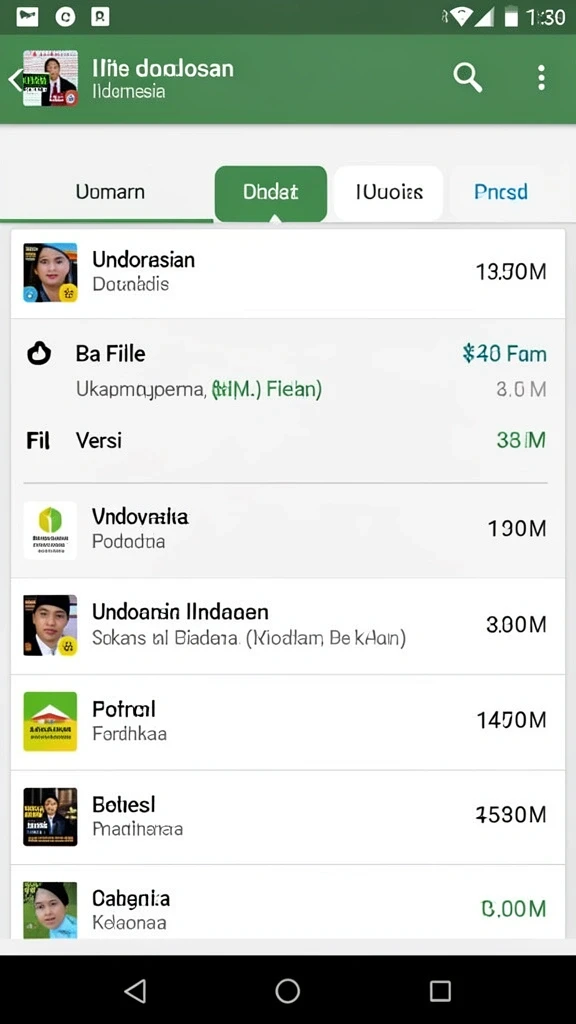The width and height of the screenshot is (576, 1024).
Task: Go to the Pncsd tab
Action: coord(501,192)
